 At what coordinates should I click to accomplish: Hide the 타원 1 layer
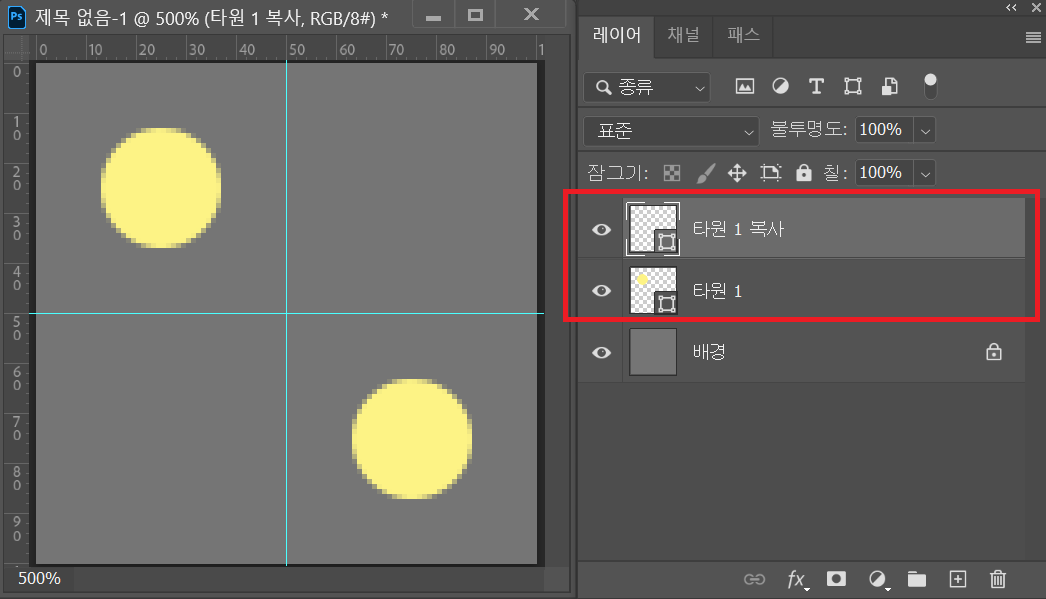tap(601, 291)
